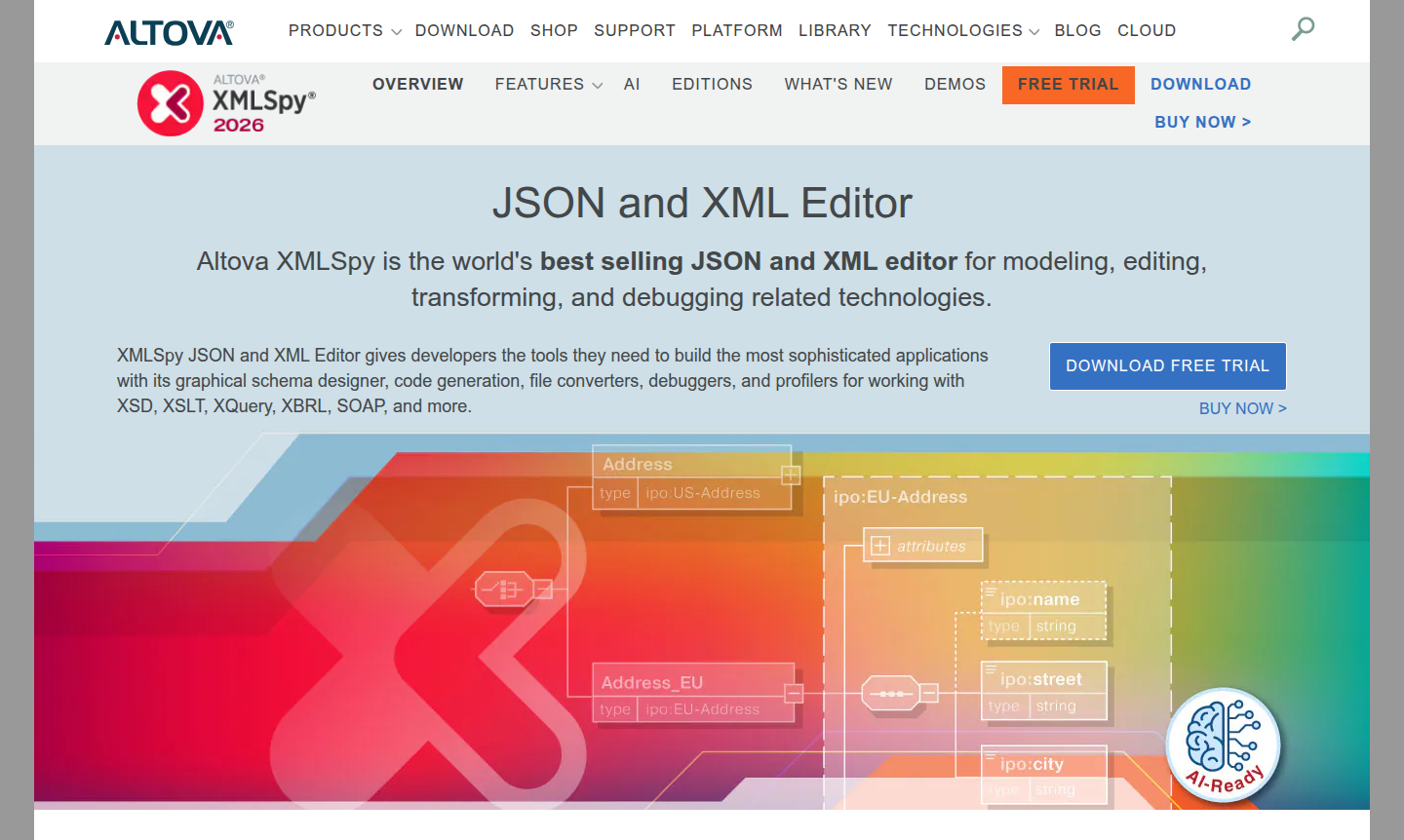Go to the Editions tab

coord(712,85)
